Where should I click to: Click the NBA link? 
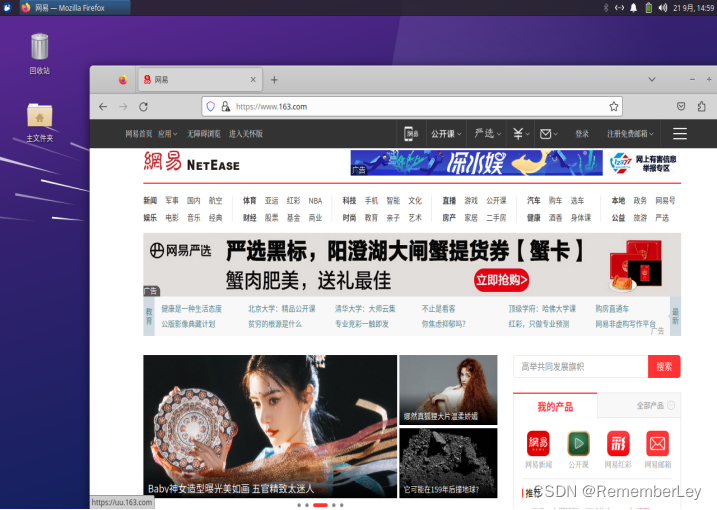click(315, 201)
